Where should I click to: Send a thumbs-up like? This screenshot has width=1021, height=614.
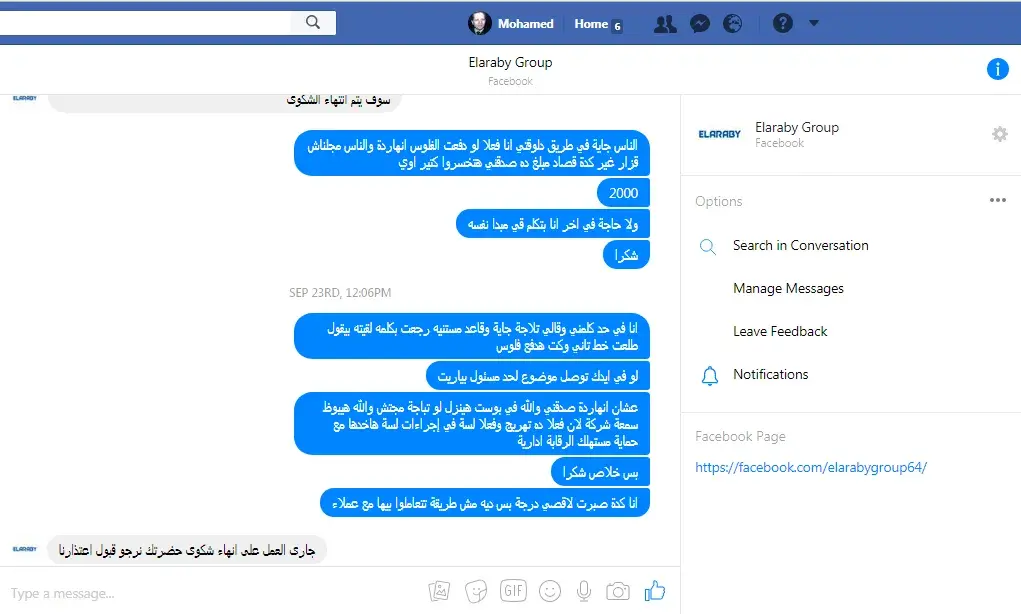tap(654, 591)
